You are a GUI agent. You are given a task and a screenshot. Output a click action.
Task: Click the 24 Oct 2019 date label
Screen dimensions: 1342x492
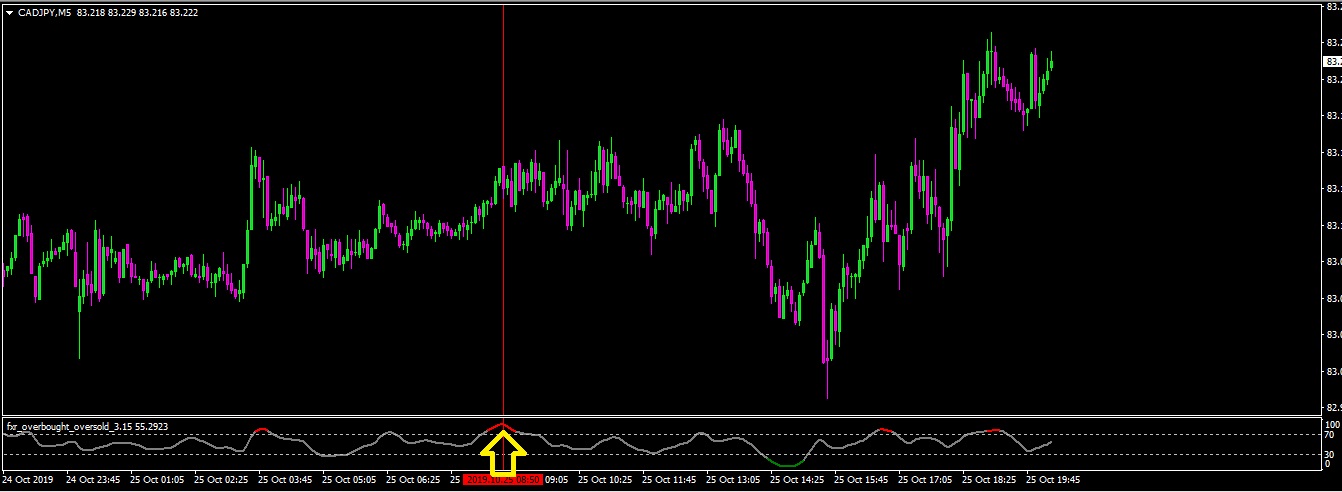click(30, 480)
